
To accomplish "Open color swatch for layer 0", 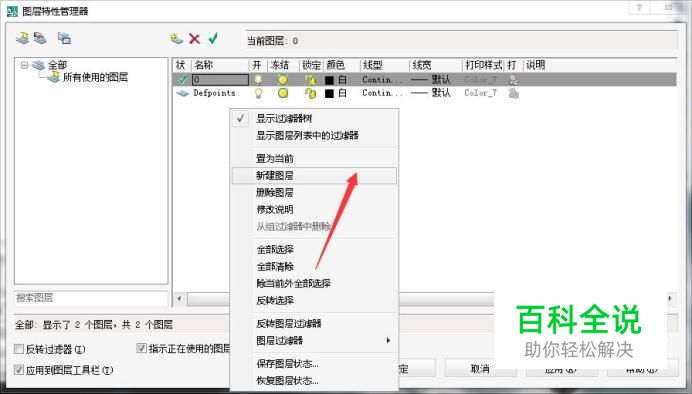I will [x=329, y=80].
